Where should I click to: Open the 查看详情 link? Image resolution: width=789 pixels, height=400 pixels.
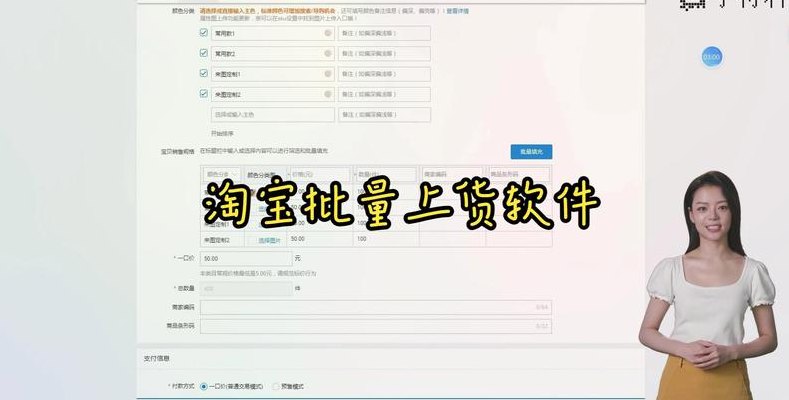(x=457, y=11)
